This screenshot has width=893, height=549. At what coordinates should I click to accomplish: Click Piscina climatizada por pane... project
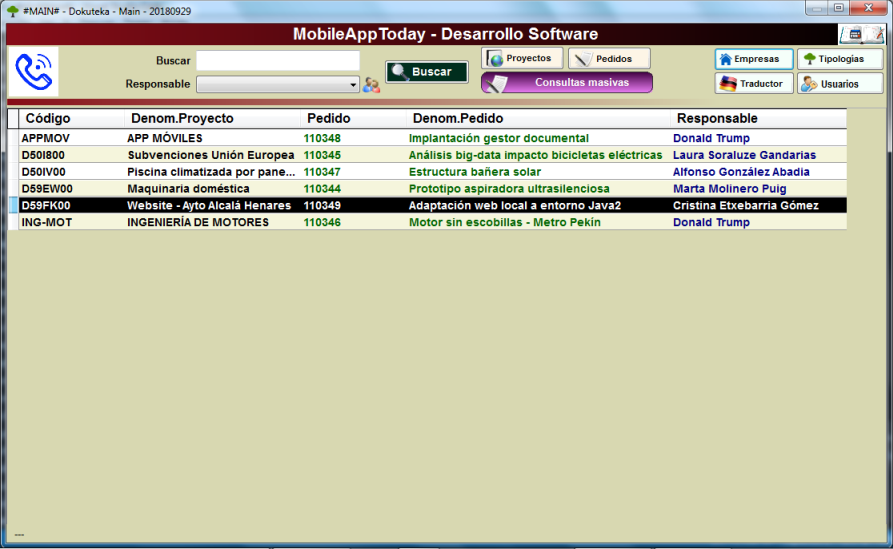point(211,172)
